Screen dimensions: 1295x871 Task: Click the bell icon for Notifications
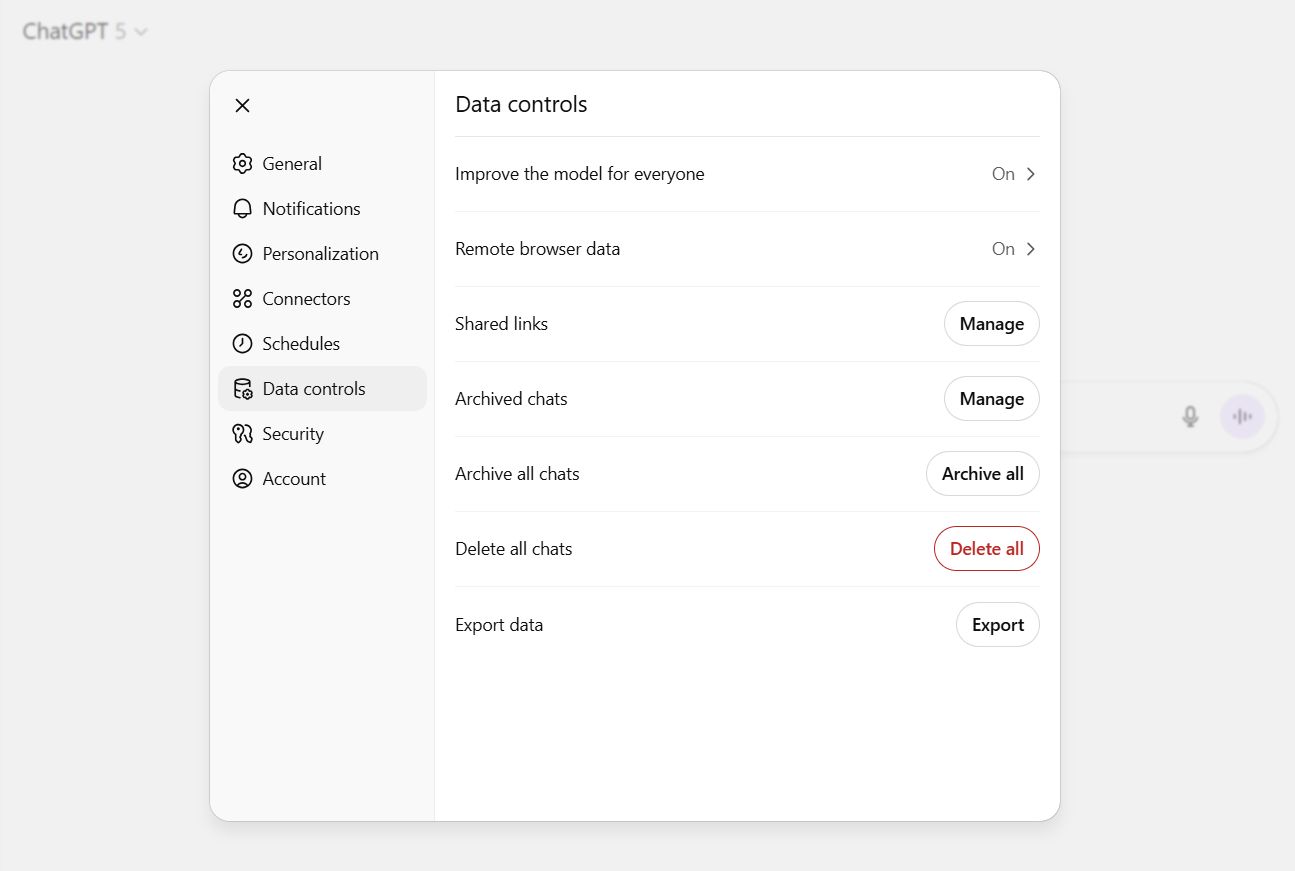(242, 209)
